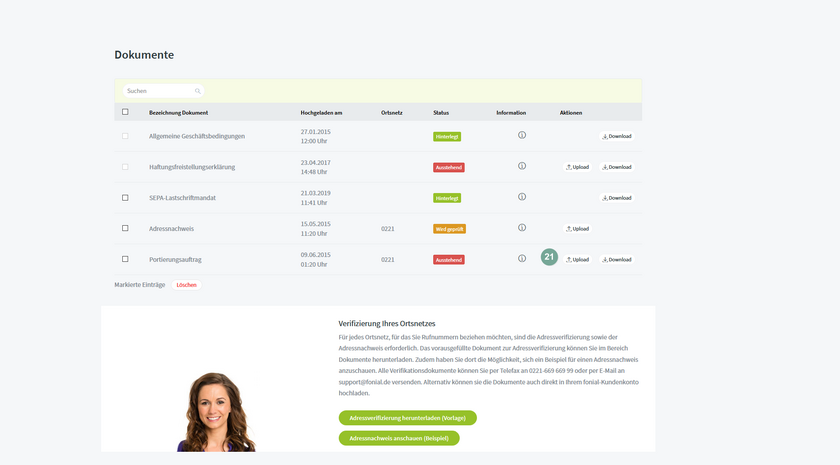Upload file for Portierungsauftrag
Screen dimensions: 840x465
click(578, 259)
